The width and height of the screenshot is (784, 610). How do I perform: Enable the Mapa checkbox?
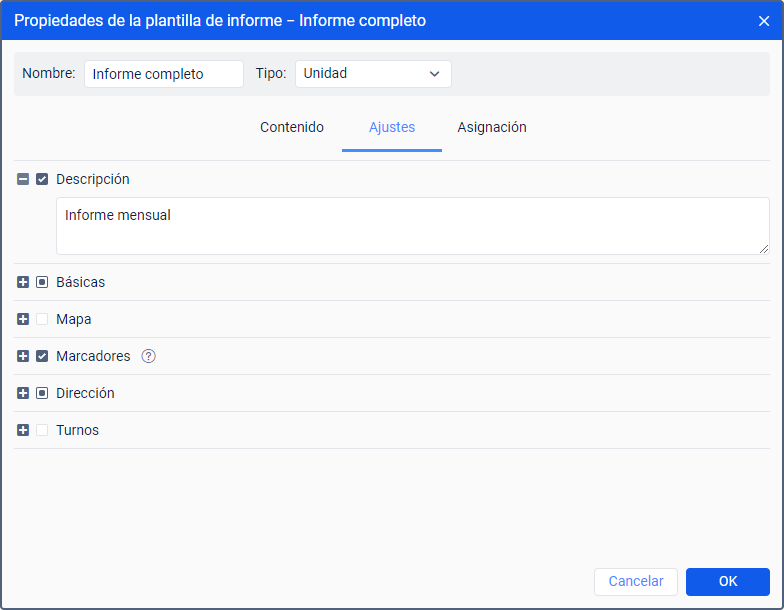point(42,319)
